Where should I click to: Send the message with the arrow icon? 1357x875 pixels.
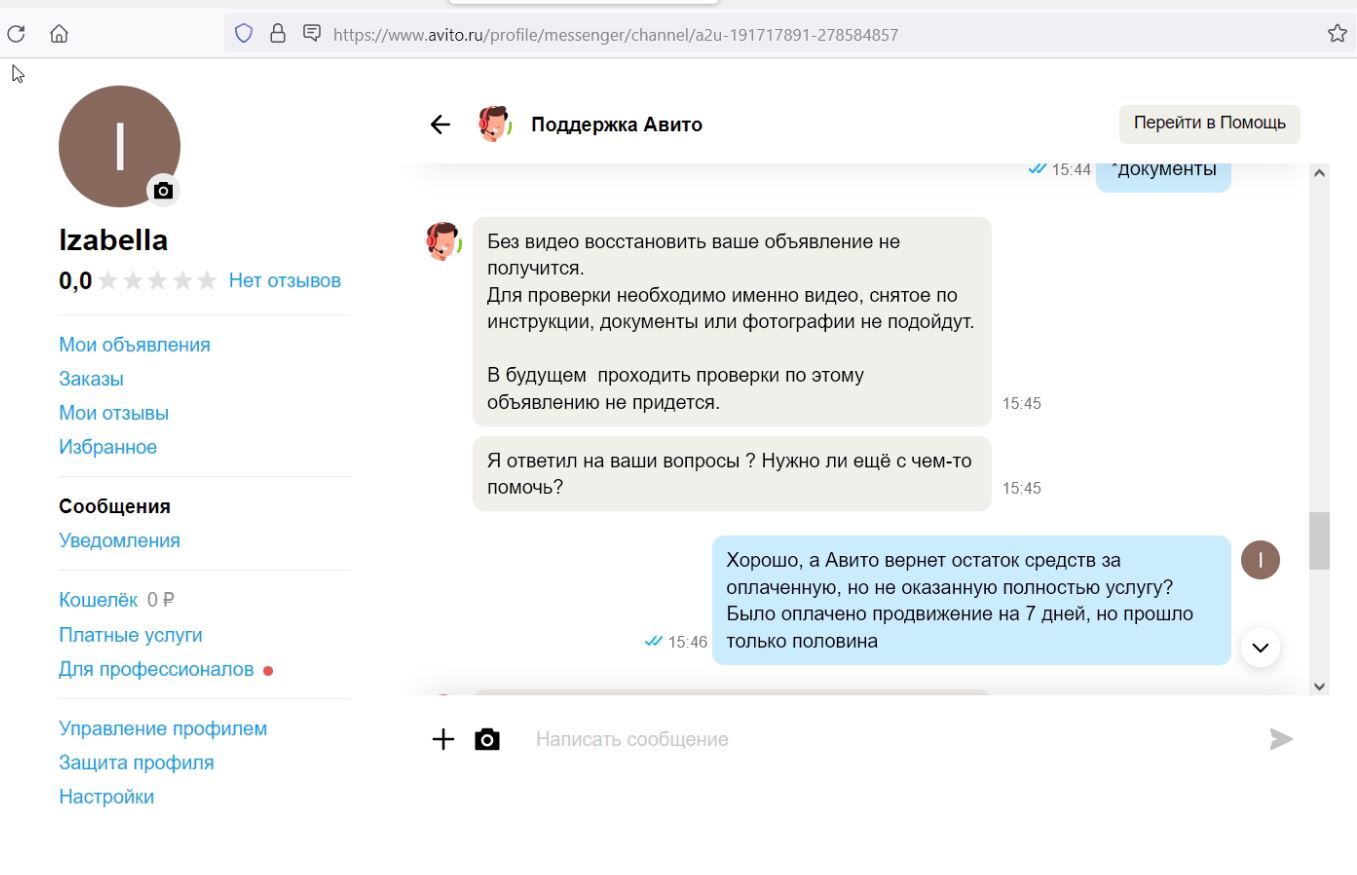(1281, 739)
